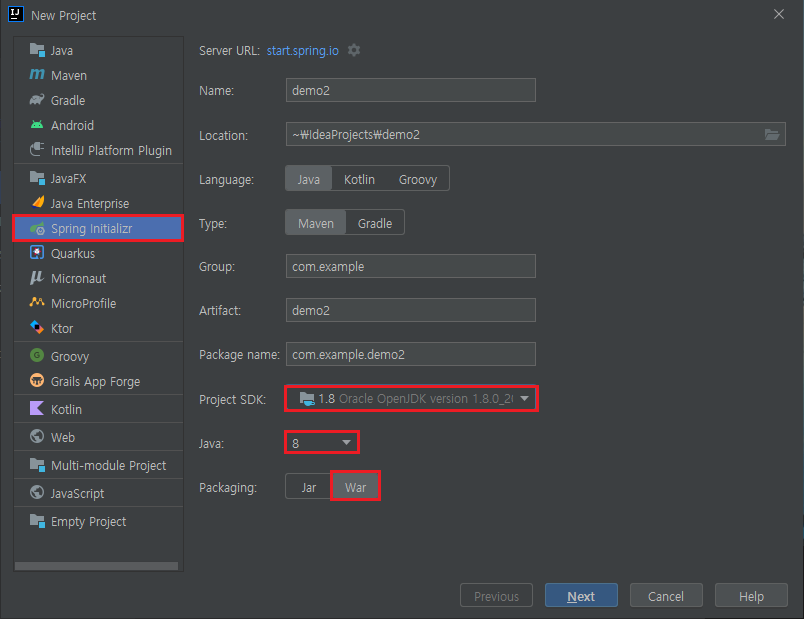
Task: Open the start.spring.io link
Action: (303, 50)
